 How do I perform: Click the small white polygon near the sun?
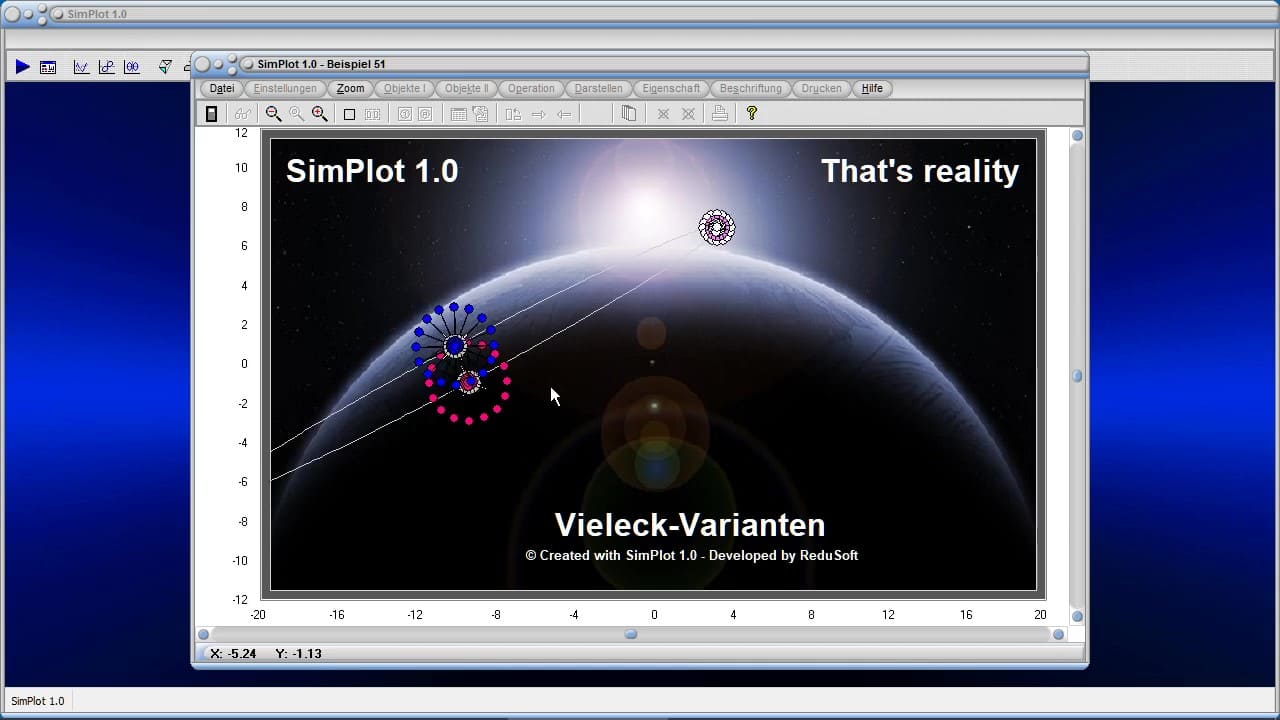coord(716,228)
